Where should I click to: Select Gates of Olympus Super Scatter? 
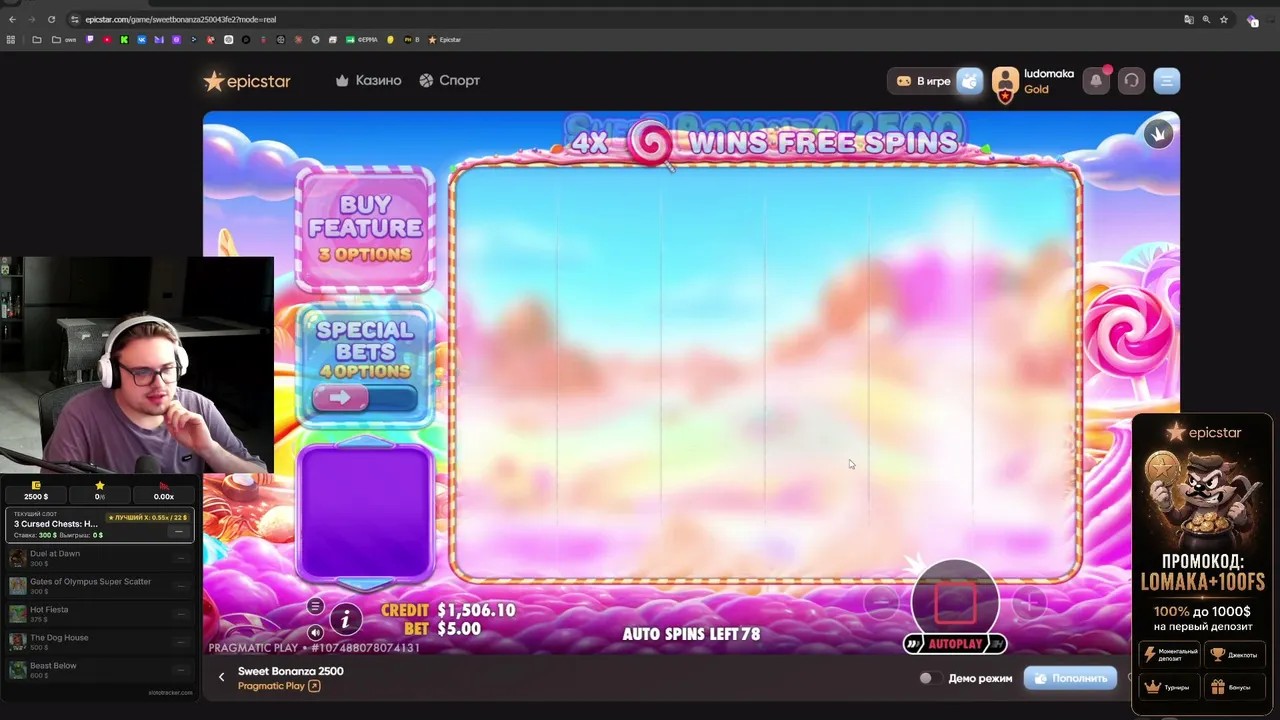click(100, 585)
